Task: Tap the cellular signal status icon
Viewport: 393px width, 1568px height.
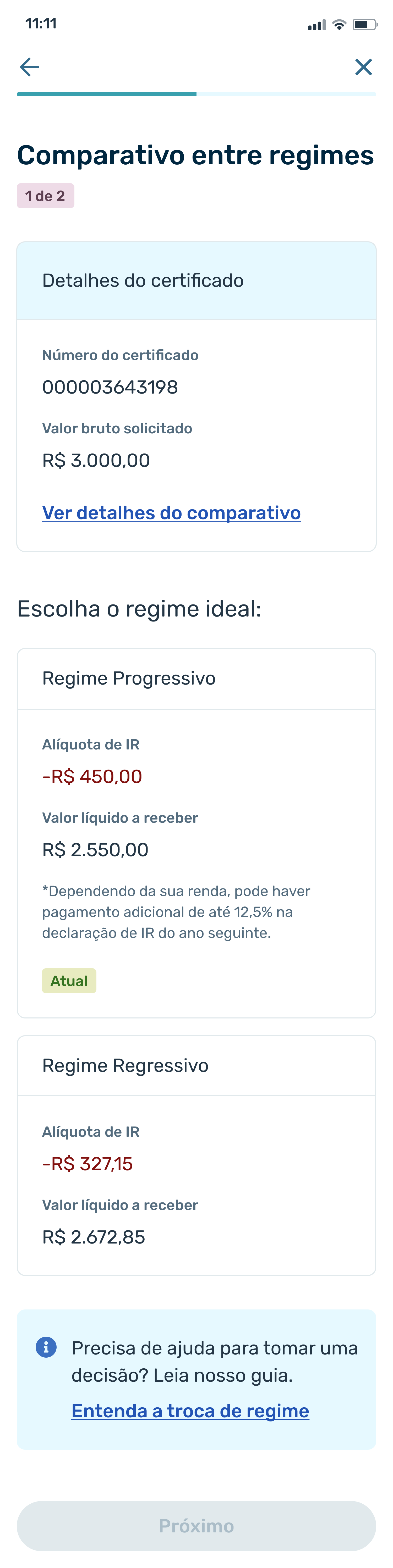Action: [317, 25]
